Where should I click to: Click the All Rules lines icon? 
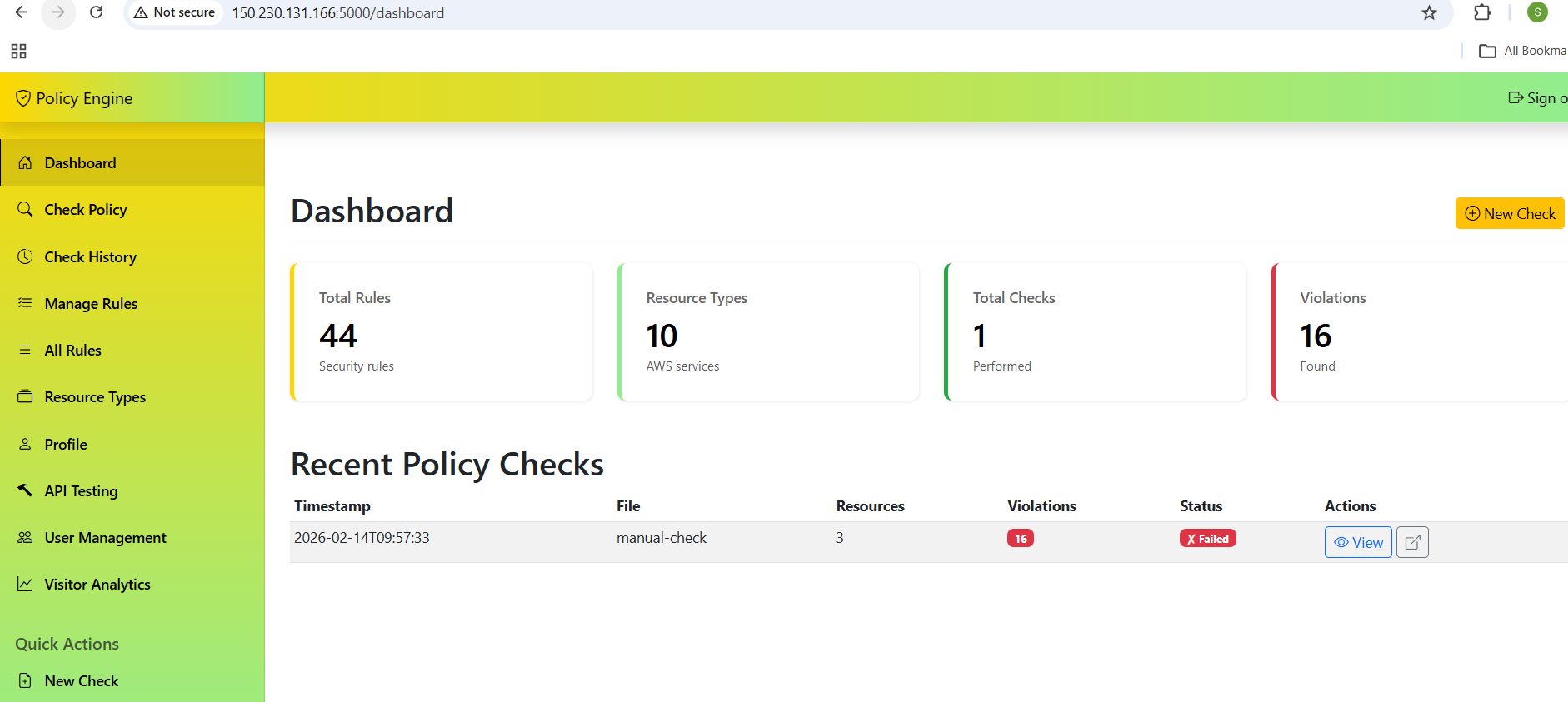[26, 350]
